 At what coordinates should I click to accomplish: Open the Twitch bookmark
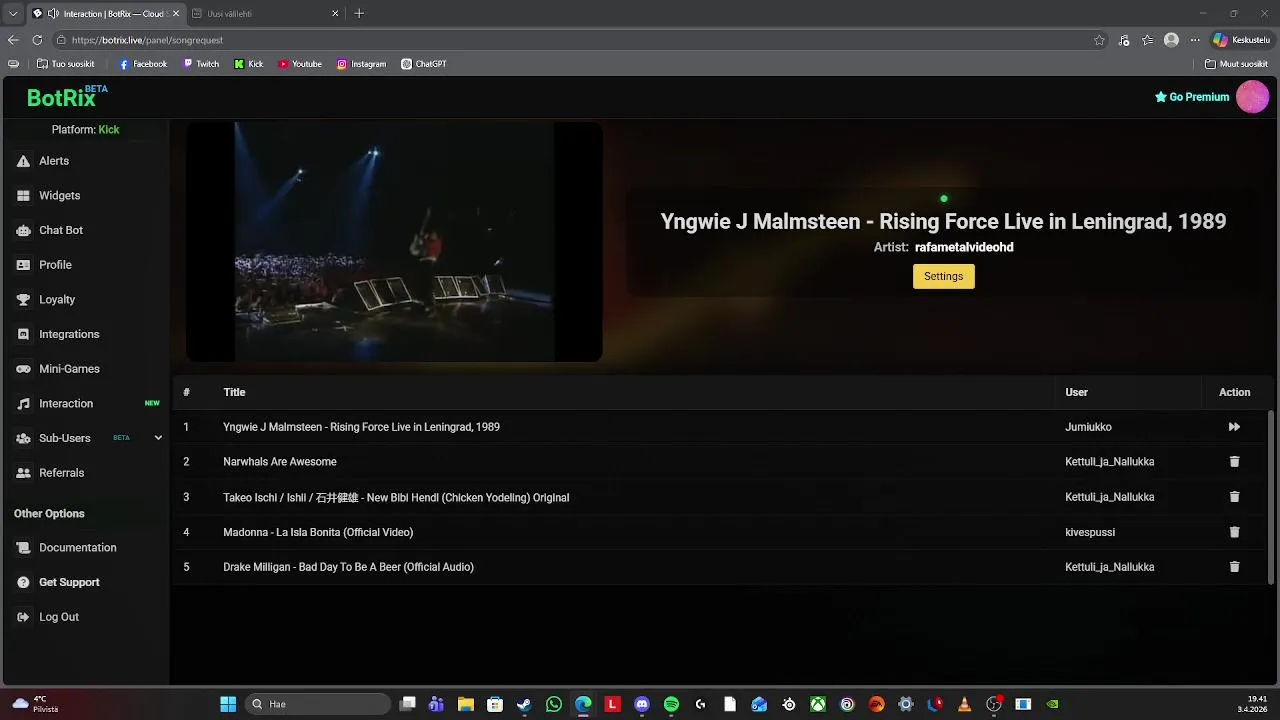(x=201, y=64)
